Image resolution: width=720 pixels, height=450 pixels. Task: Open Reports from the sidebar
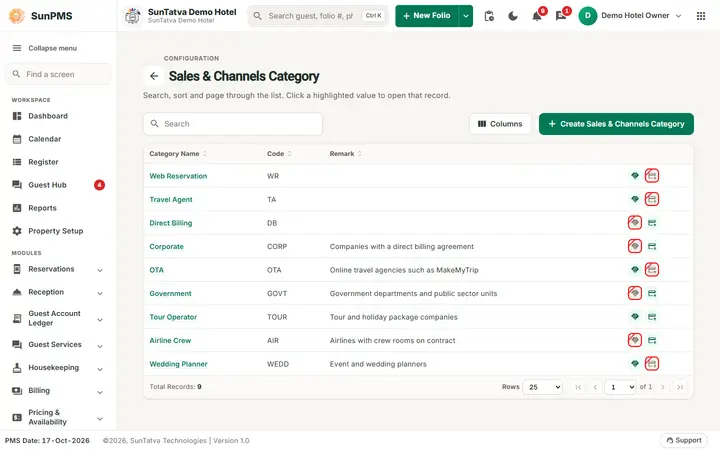tap(58, 208)
